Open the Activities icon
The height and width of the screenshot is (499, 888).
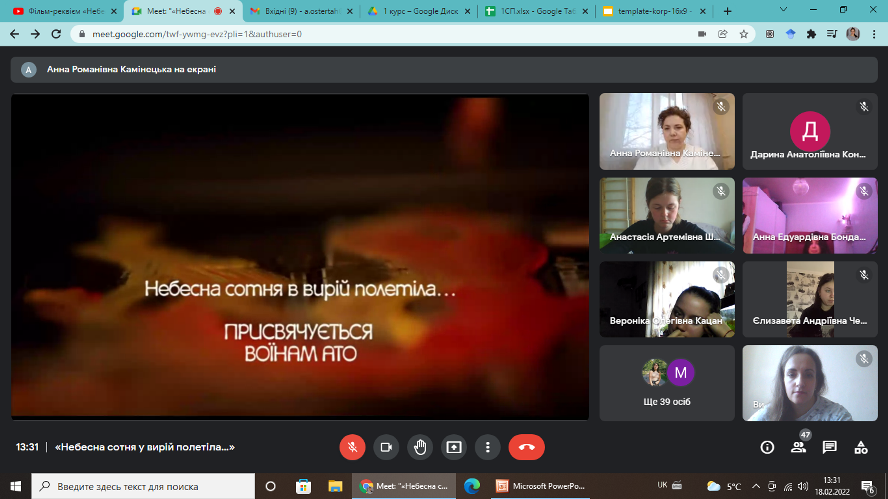tap(861, 447)
